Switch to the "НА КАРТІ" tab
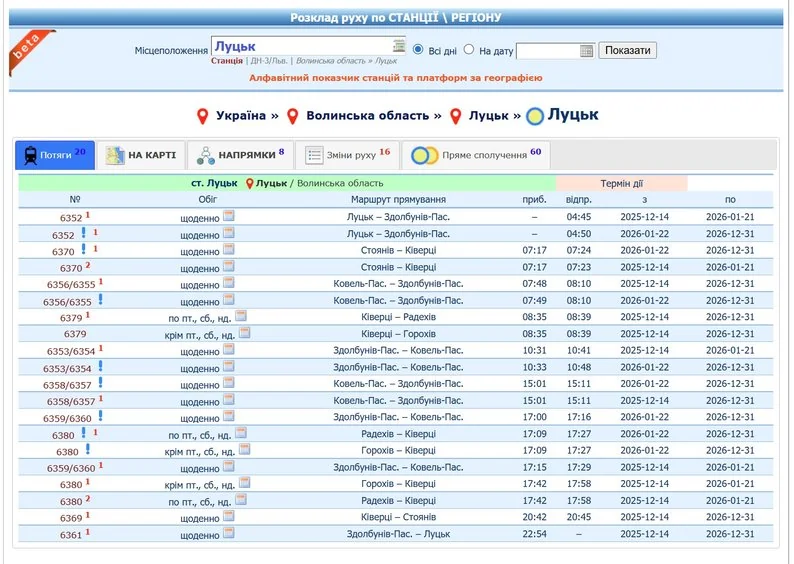The height and width of the screenshot is (564, 794). (141, 156)
